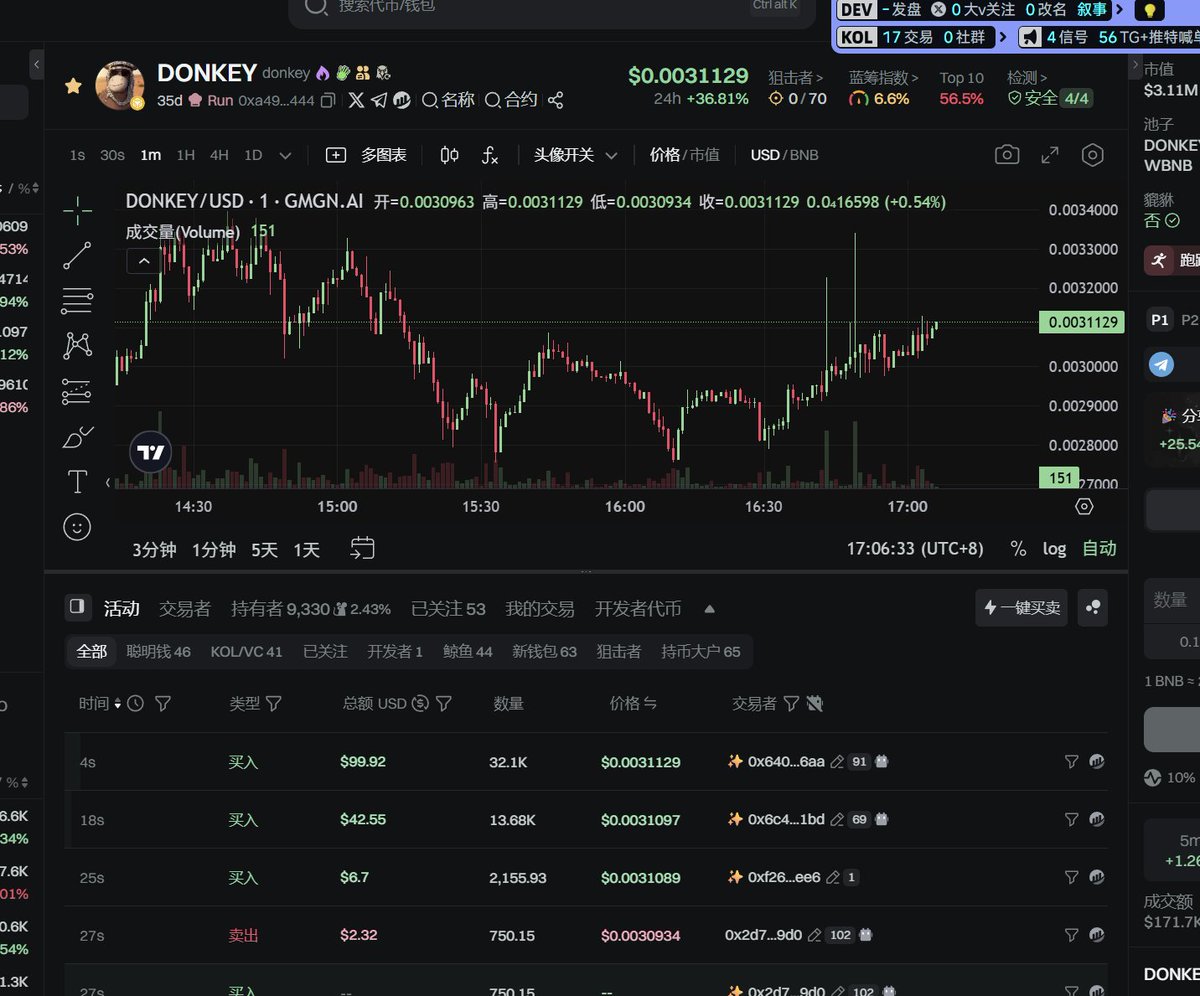Select the 30s timeframe
This screenshot has height=996, width=1200.
pos(112,155)
